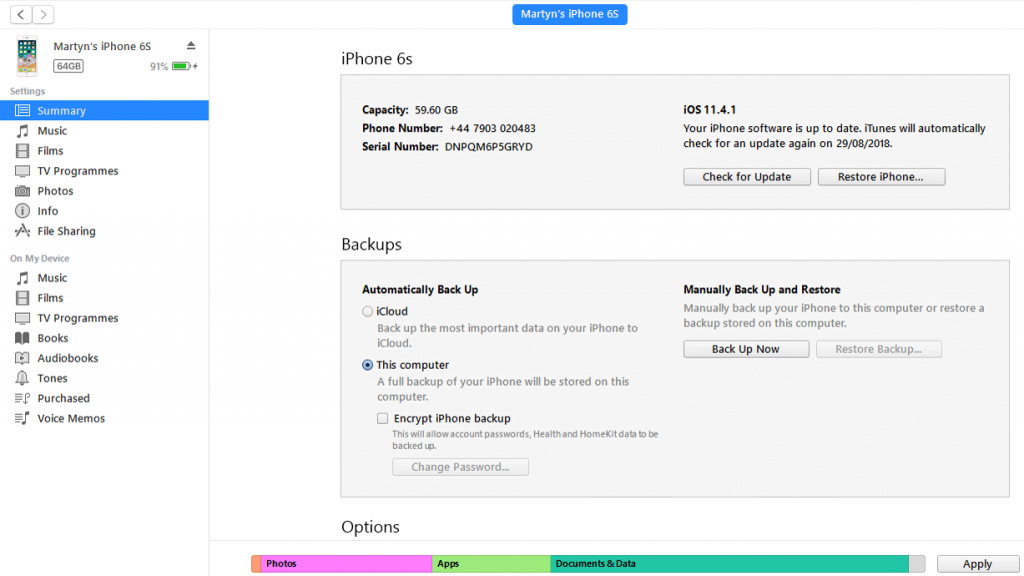Click the Books open-book icon
1024x576 pixels.
(x=22, y=338)
